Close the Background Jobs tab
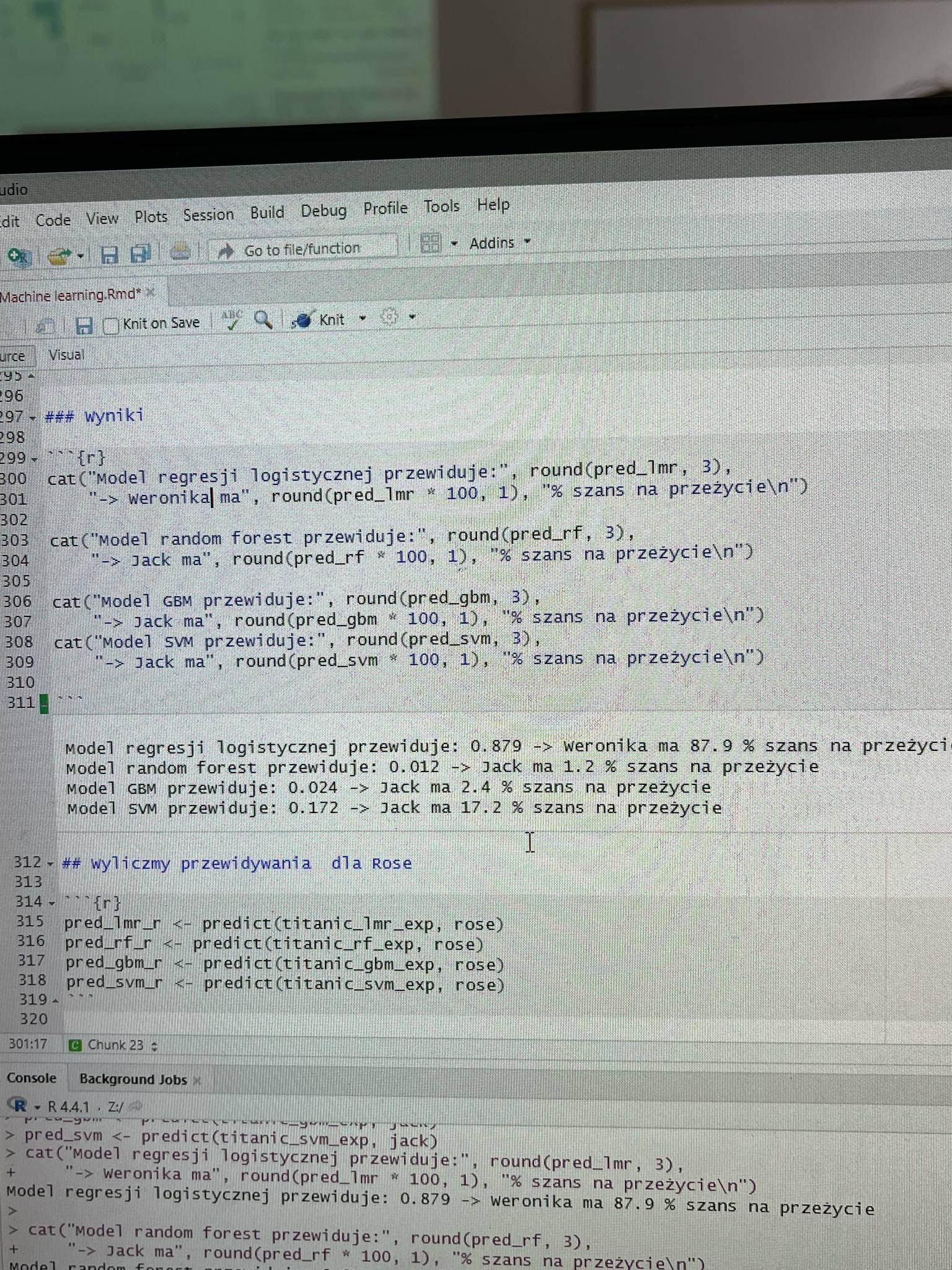Image resolution: width=952 pixels, height=1270 pixels. (197, 1081)
